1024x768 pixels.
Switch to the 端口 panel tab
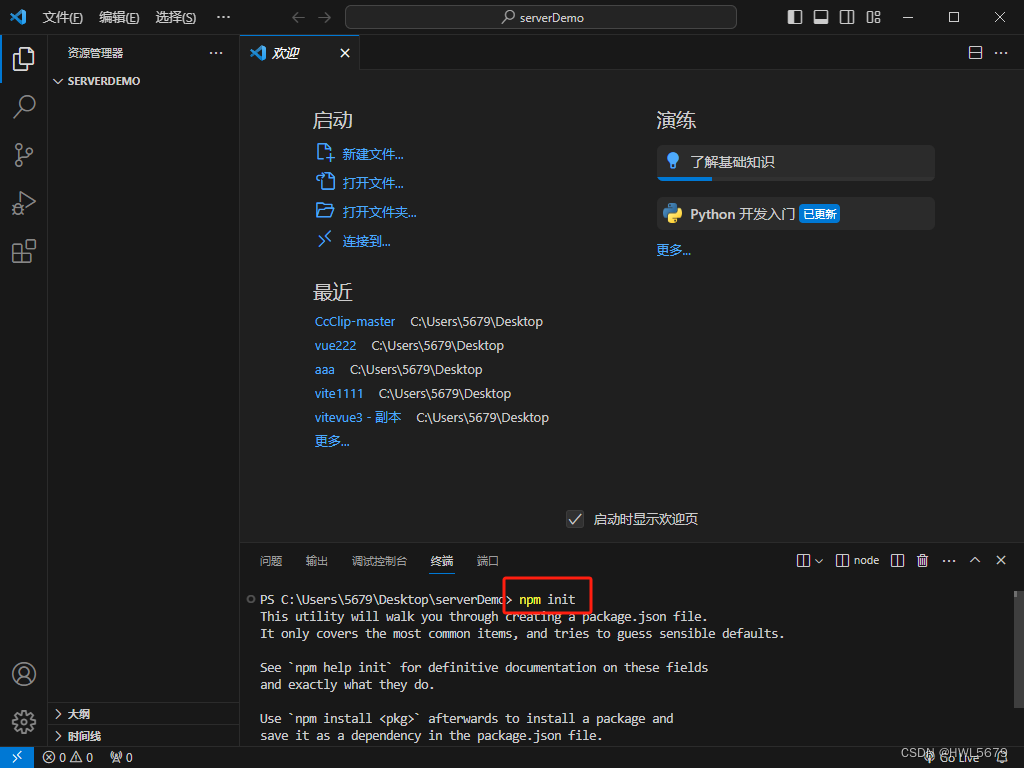click(x=488, y=561)
